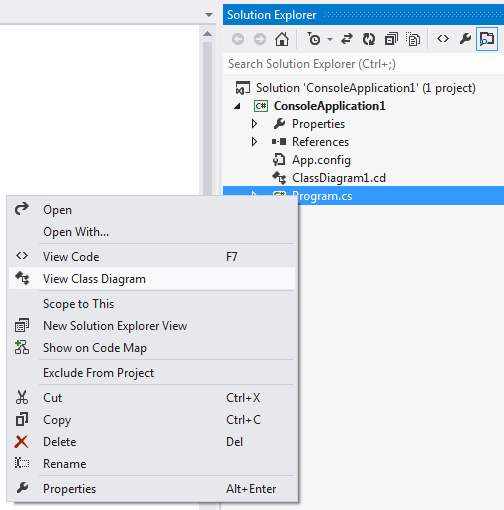Select ClassDiagram1.cd file
The width and height of the screenshot is (504, 510).
(x=339, y=178)
